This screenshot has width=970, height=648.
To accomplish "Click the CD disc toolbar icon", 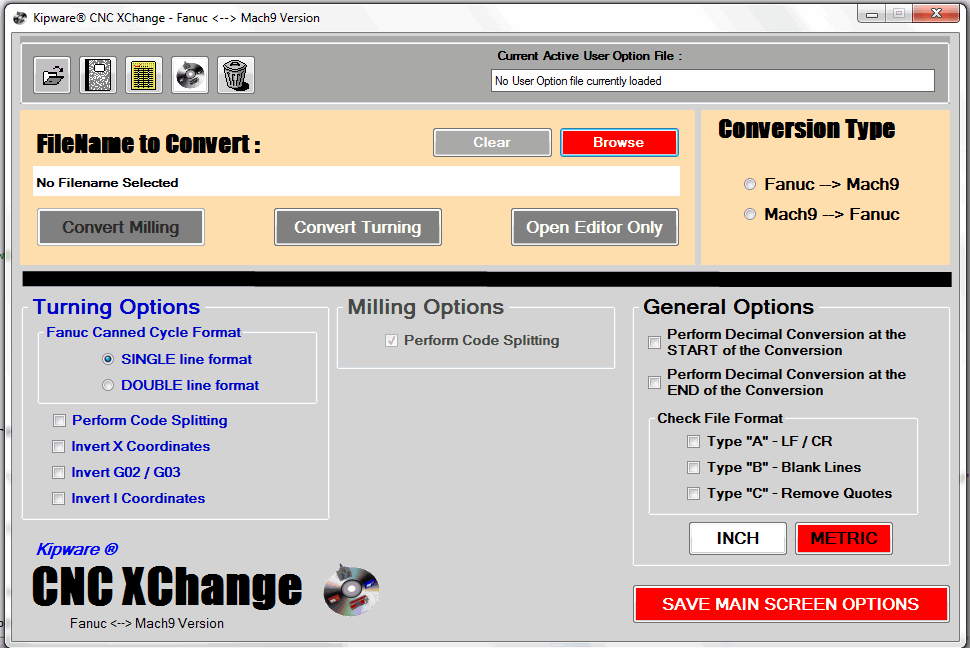I will click(190, 76).
